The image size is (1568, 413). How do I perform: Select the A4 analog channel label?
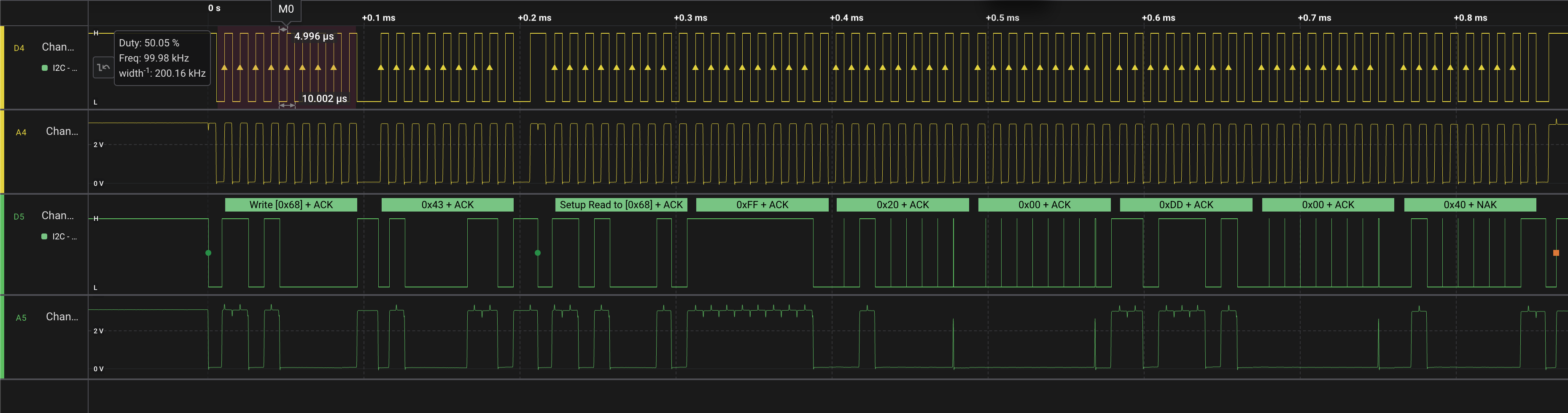(x=22, y=132)
